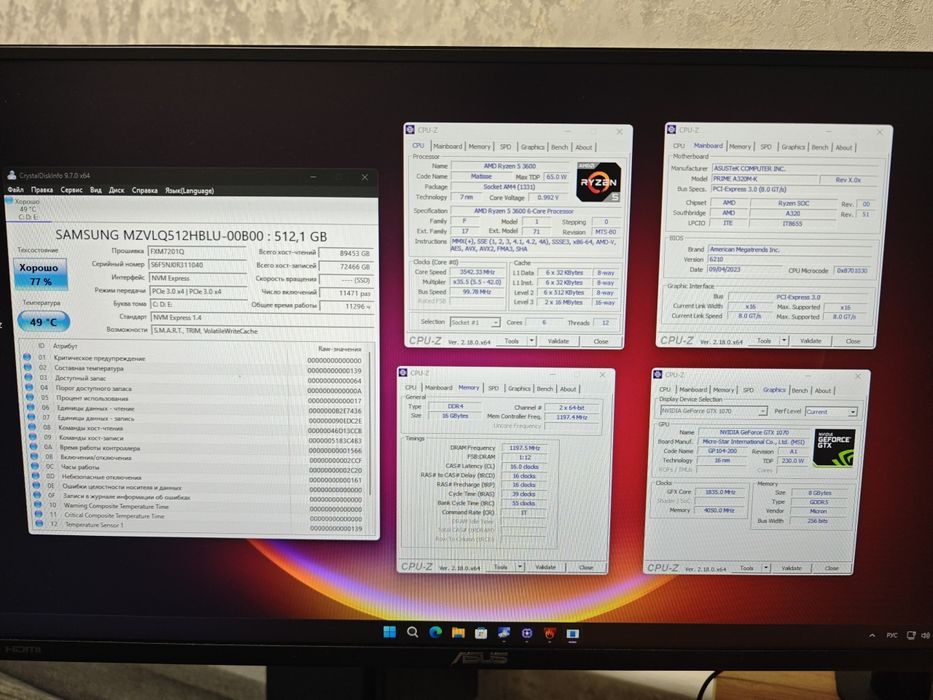
Task: Click the Ryzen logo in CPU-Z
Action: [x=598, y=182]
